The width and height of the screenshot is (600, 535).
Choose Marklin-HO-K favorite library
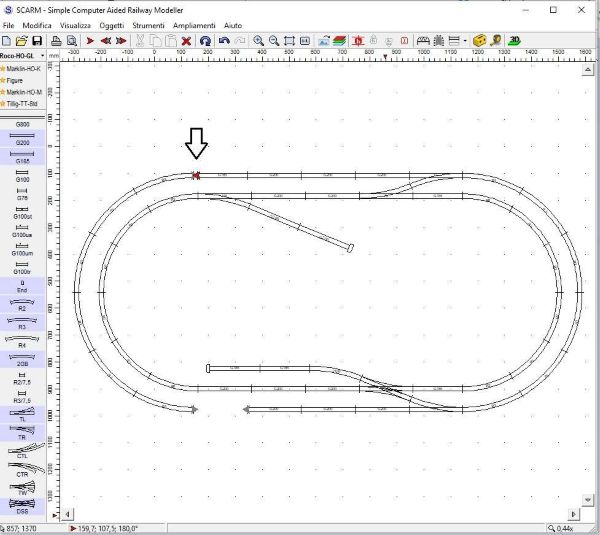click(x=24, y=68)
